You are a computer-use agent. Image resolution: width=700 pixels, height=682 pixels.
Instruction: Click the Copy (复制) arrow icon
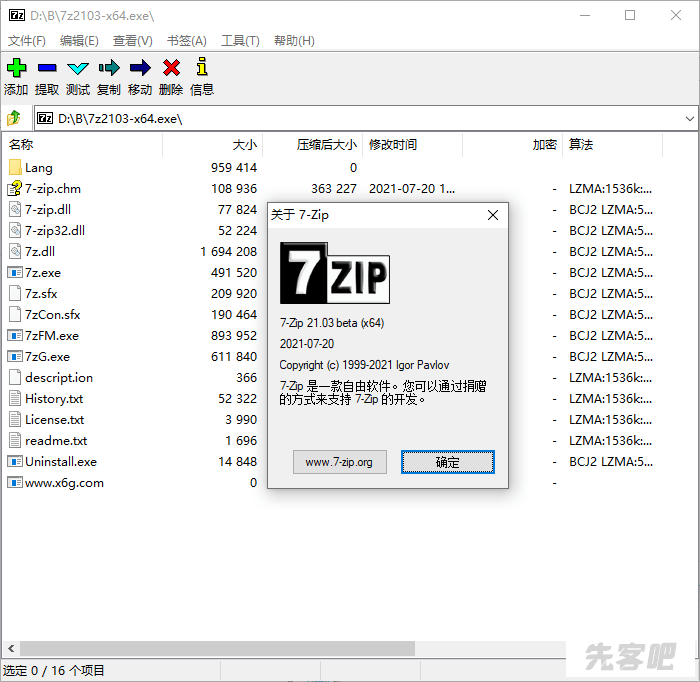(x=109, y=68)
